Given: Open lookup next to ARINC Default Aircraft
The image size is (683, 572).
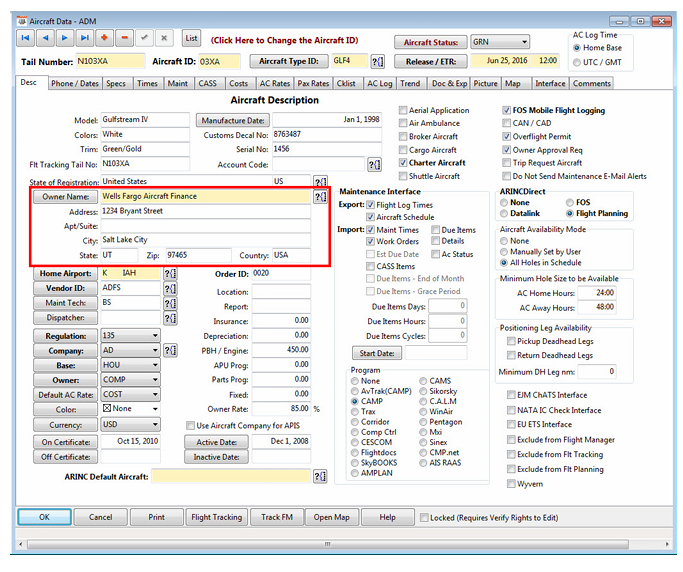Looking at the screenshot, I should tap(320, 477).
